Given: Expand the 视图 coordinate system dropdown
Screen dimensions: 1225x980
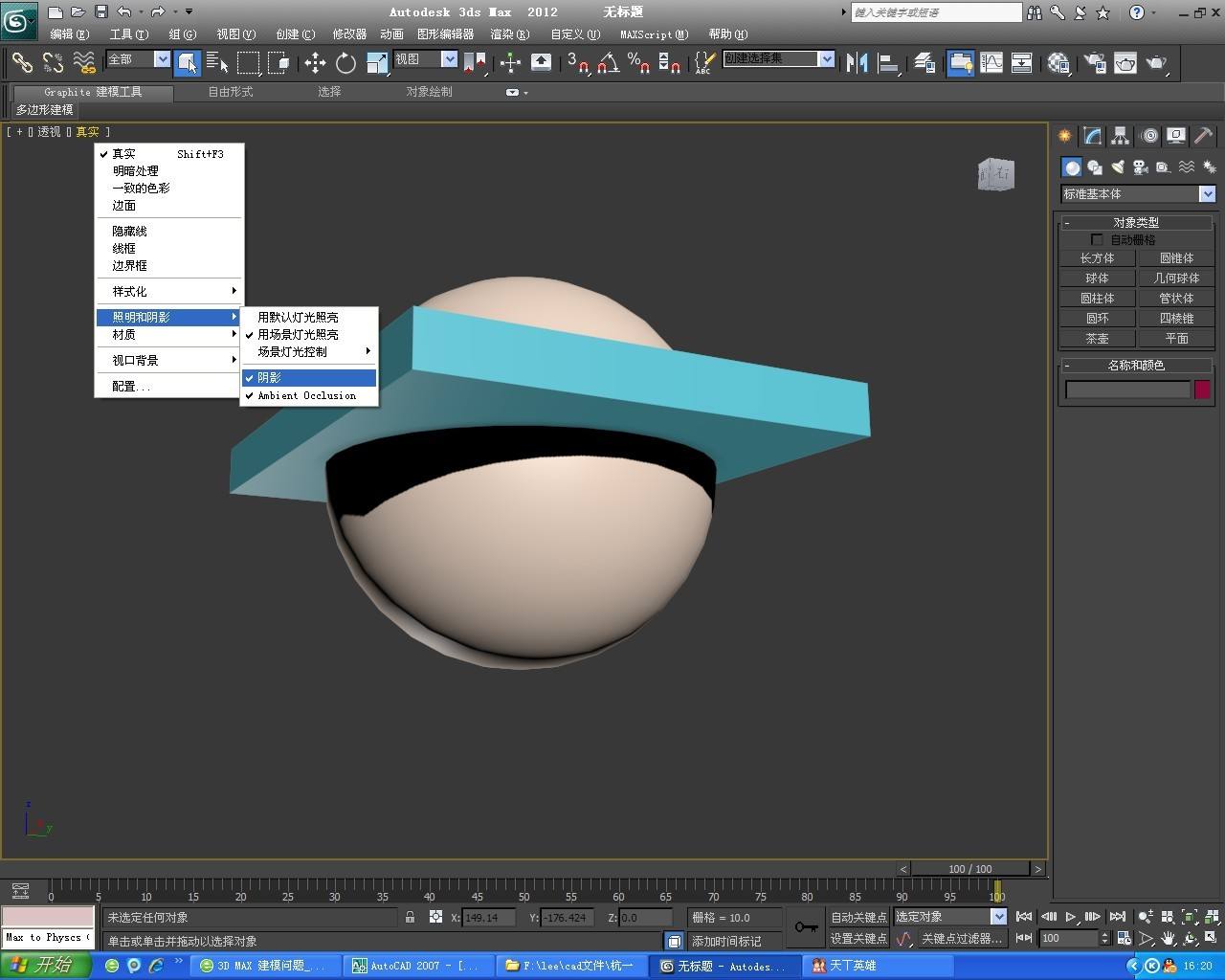Looking at the screenshot, I should point(450,58).
